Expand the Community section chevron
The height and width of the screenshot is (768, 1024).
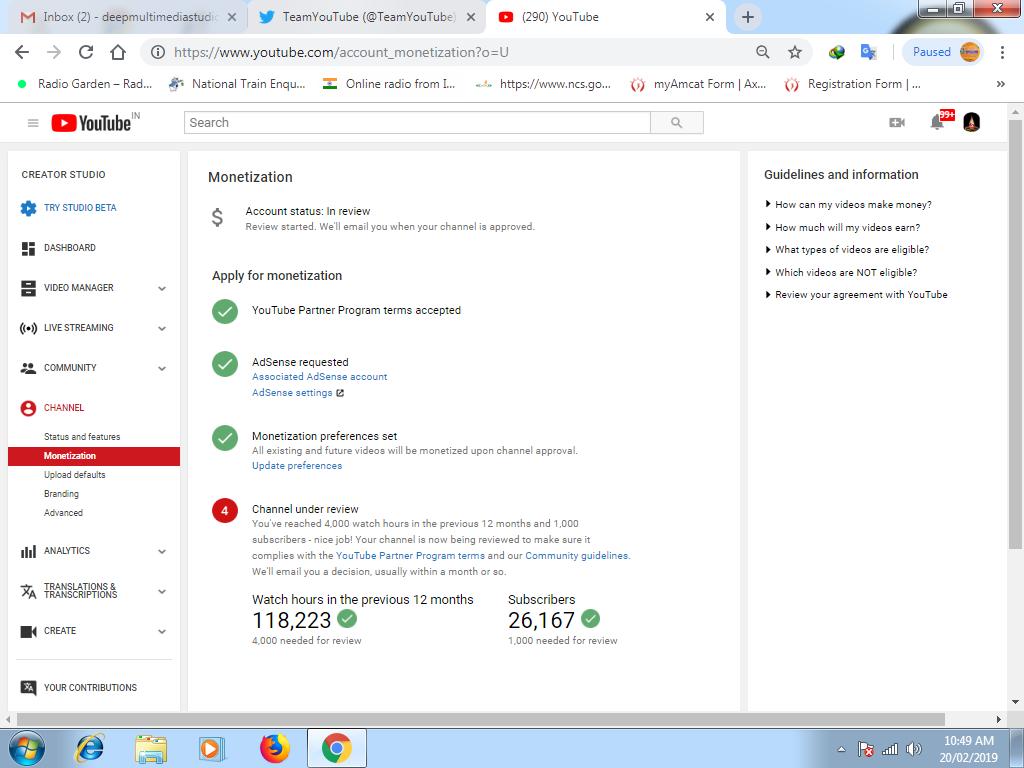click(x=162, y=369)
